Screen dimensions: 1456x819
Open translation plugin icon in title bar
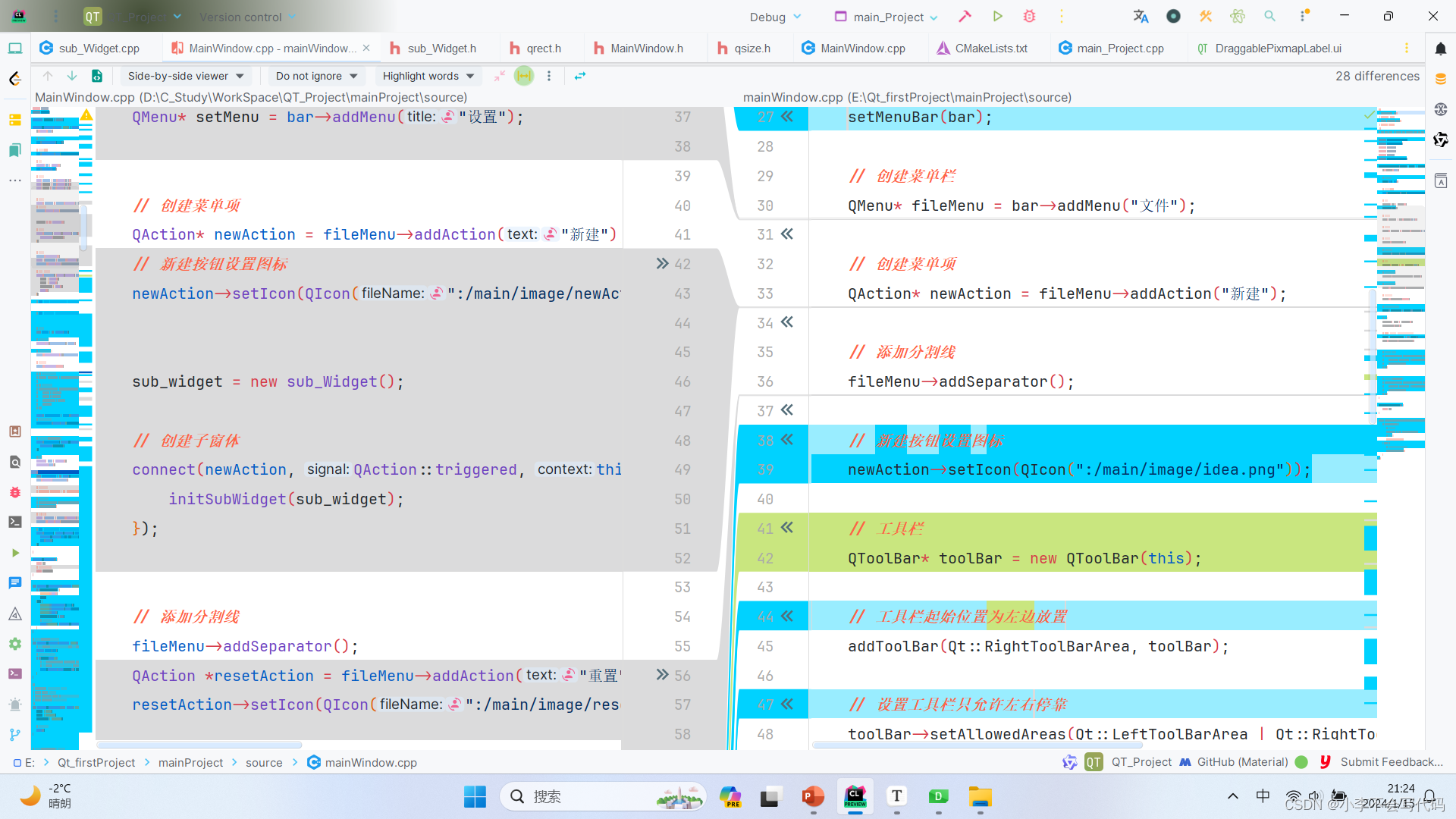click(x=1141, y=17)
